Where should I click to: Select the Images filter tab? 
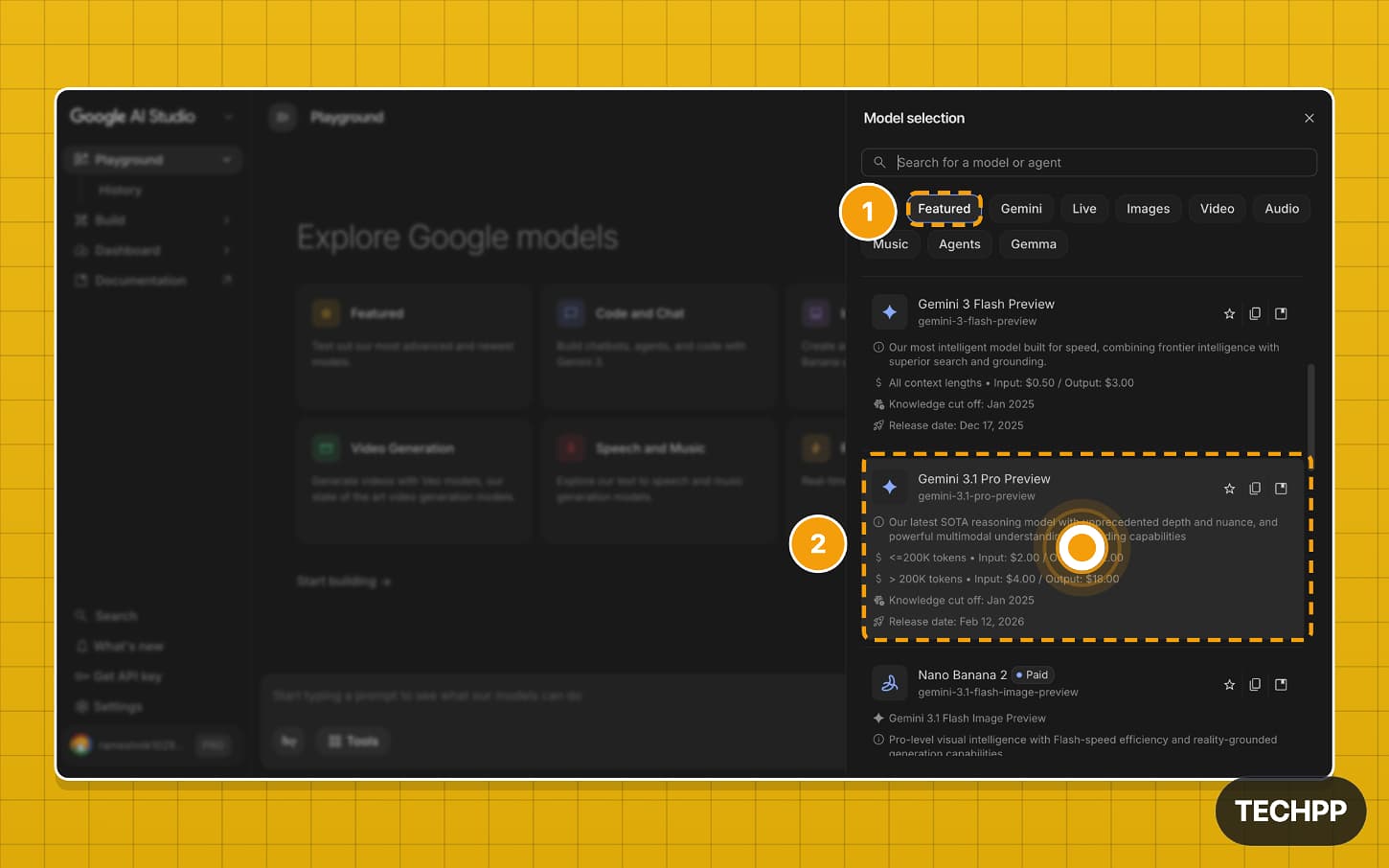pyautogui.click(x=1148, y=208)
